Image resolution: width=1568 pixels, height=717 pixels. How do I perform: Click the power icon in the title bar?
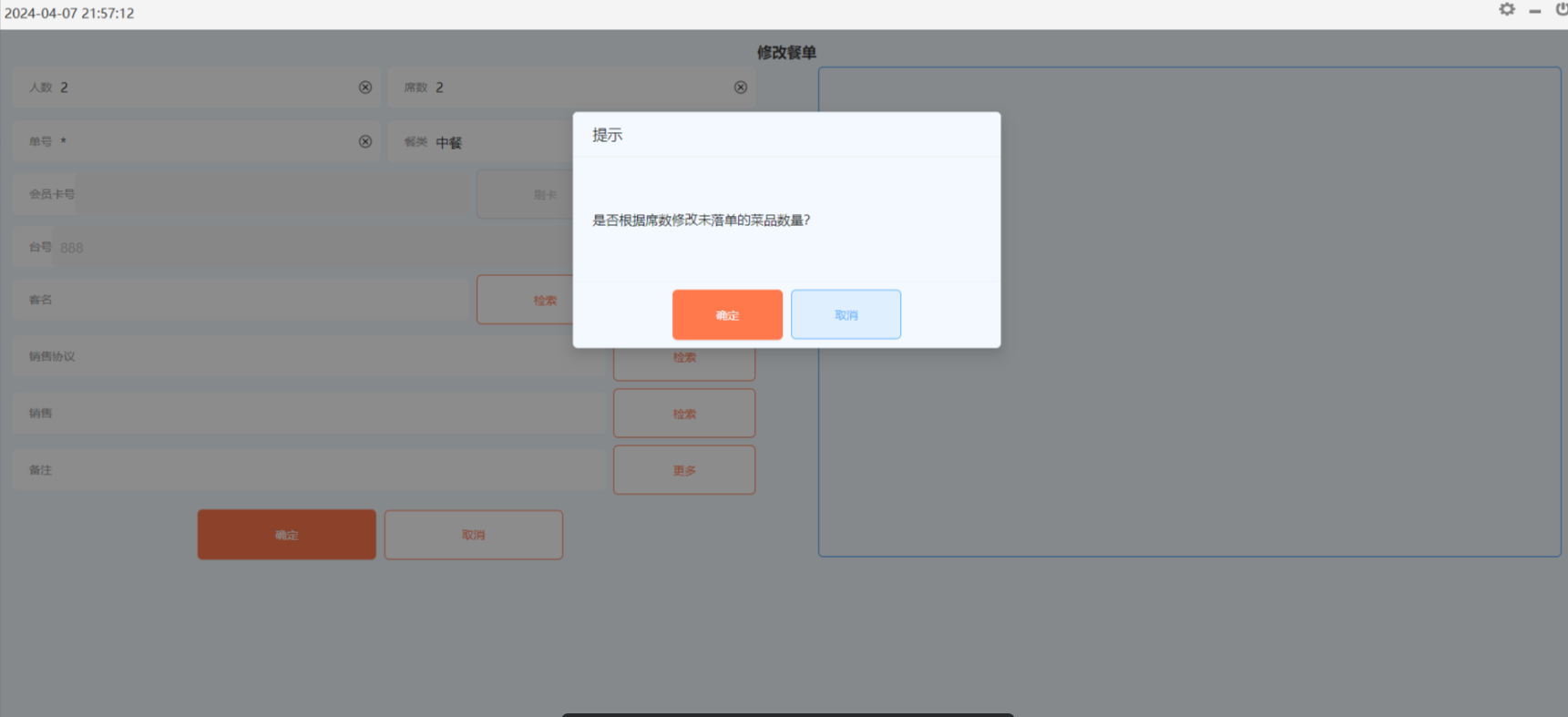pos(1561,10)
